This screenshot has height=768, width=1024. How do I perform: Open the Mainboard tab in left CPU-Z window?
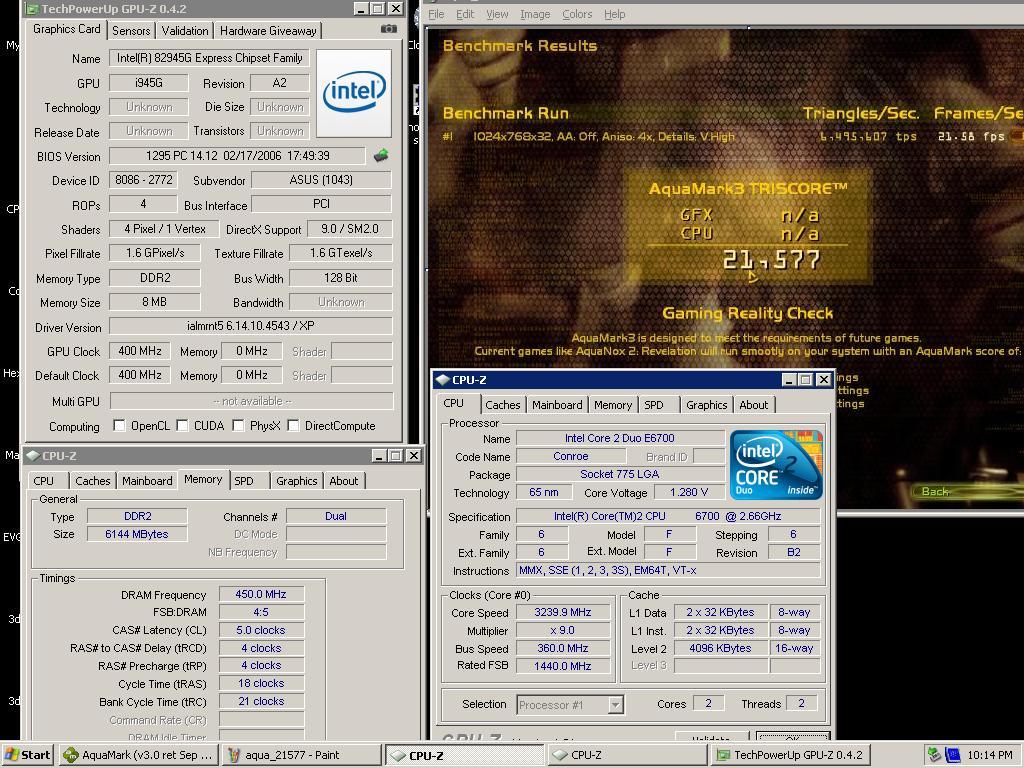[x=147, y=481]
